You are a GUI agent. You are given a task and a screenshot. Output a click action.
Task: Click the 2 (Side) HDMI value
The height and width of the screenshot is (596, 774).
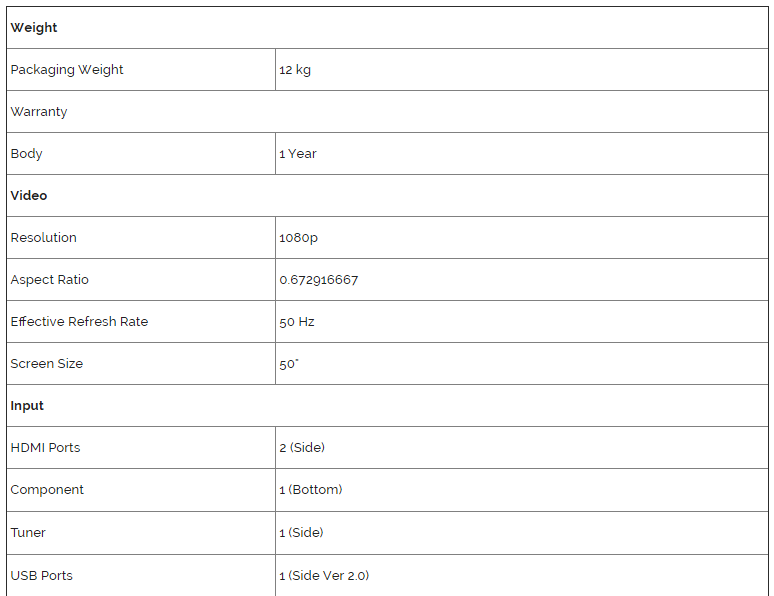[x=302, y=448]
